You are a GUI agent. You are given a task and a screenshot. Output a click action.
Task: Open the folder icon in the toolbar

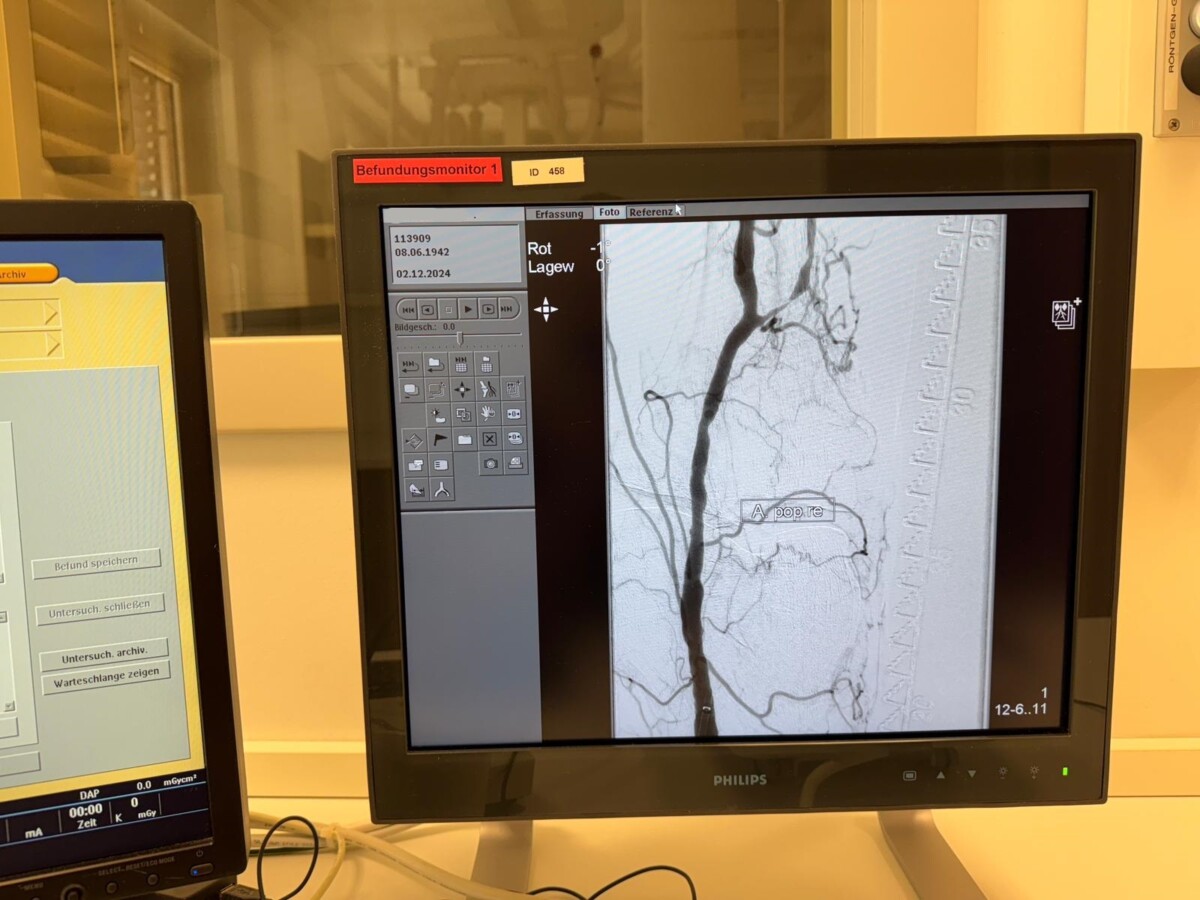(465, 437)
